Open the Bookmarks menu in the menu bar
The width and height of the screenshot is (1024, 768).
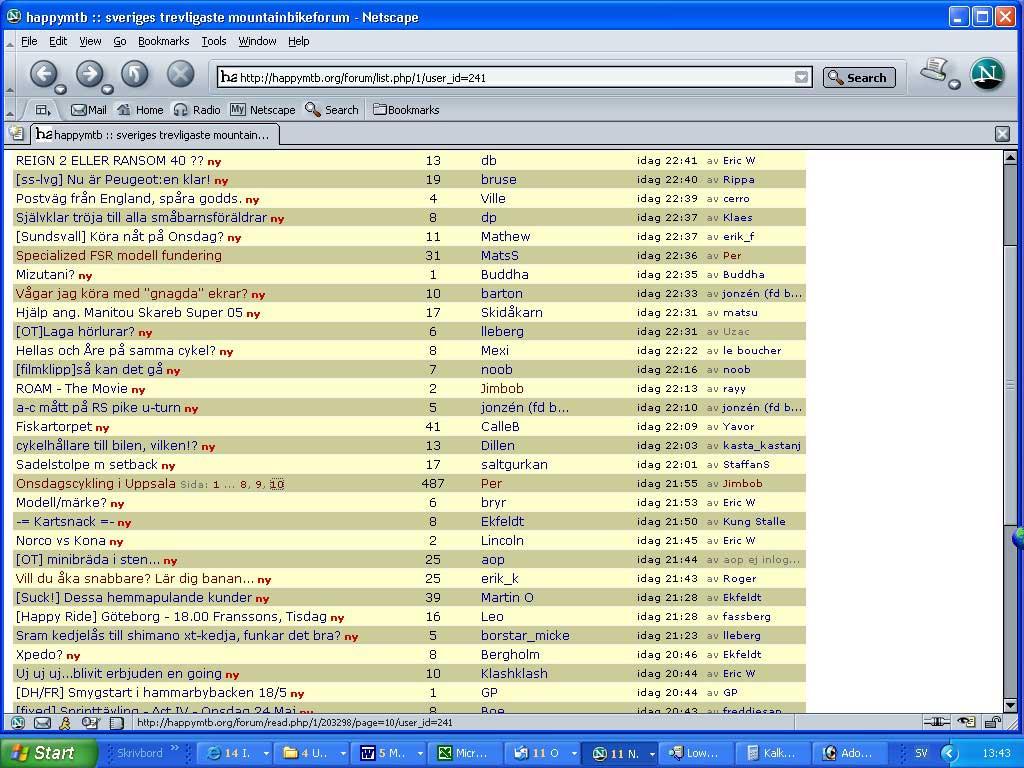(163, 41)
